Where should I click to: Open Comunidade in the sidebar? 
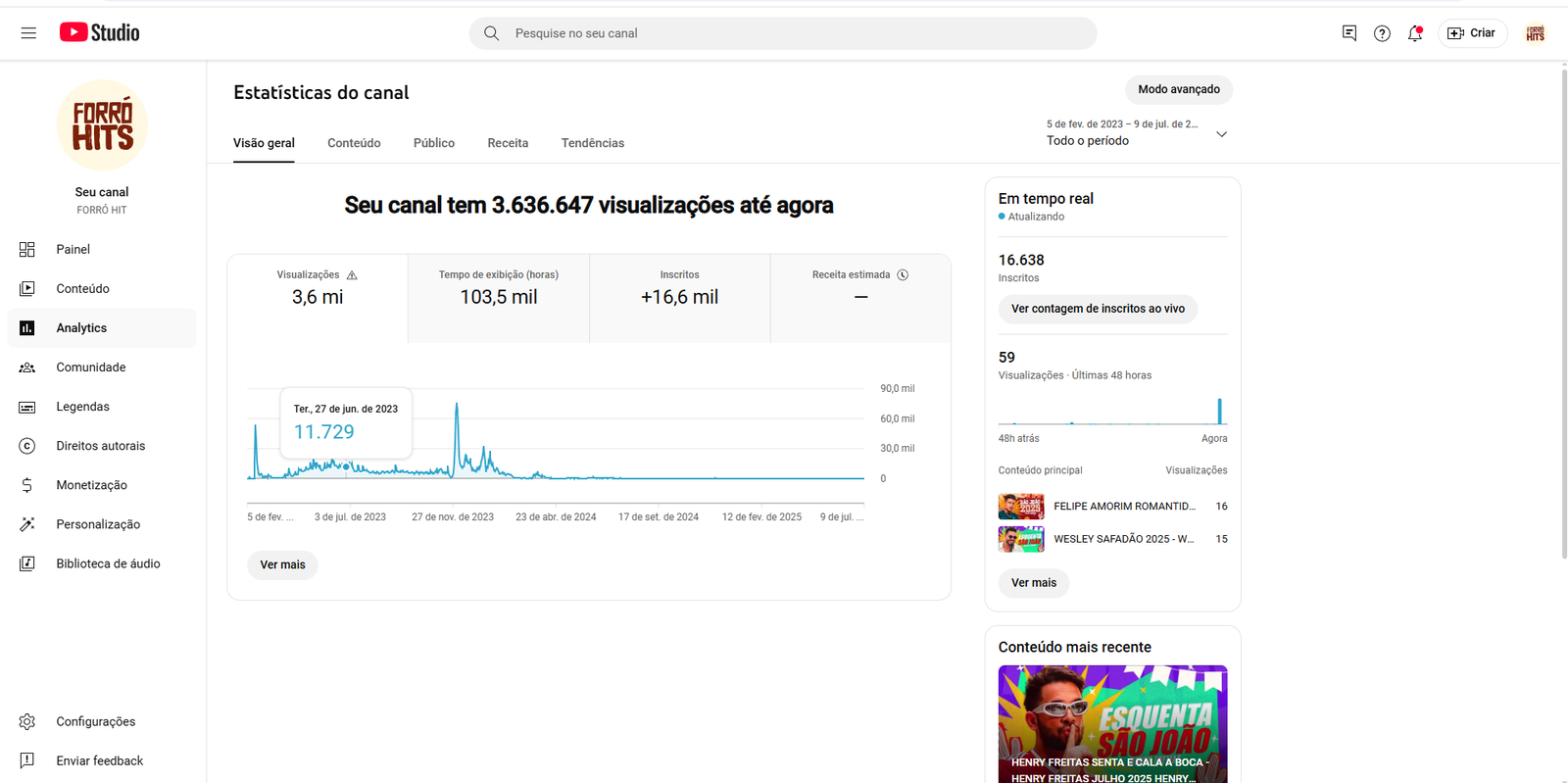click(x=102, y=367)
